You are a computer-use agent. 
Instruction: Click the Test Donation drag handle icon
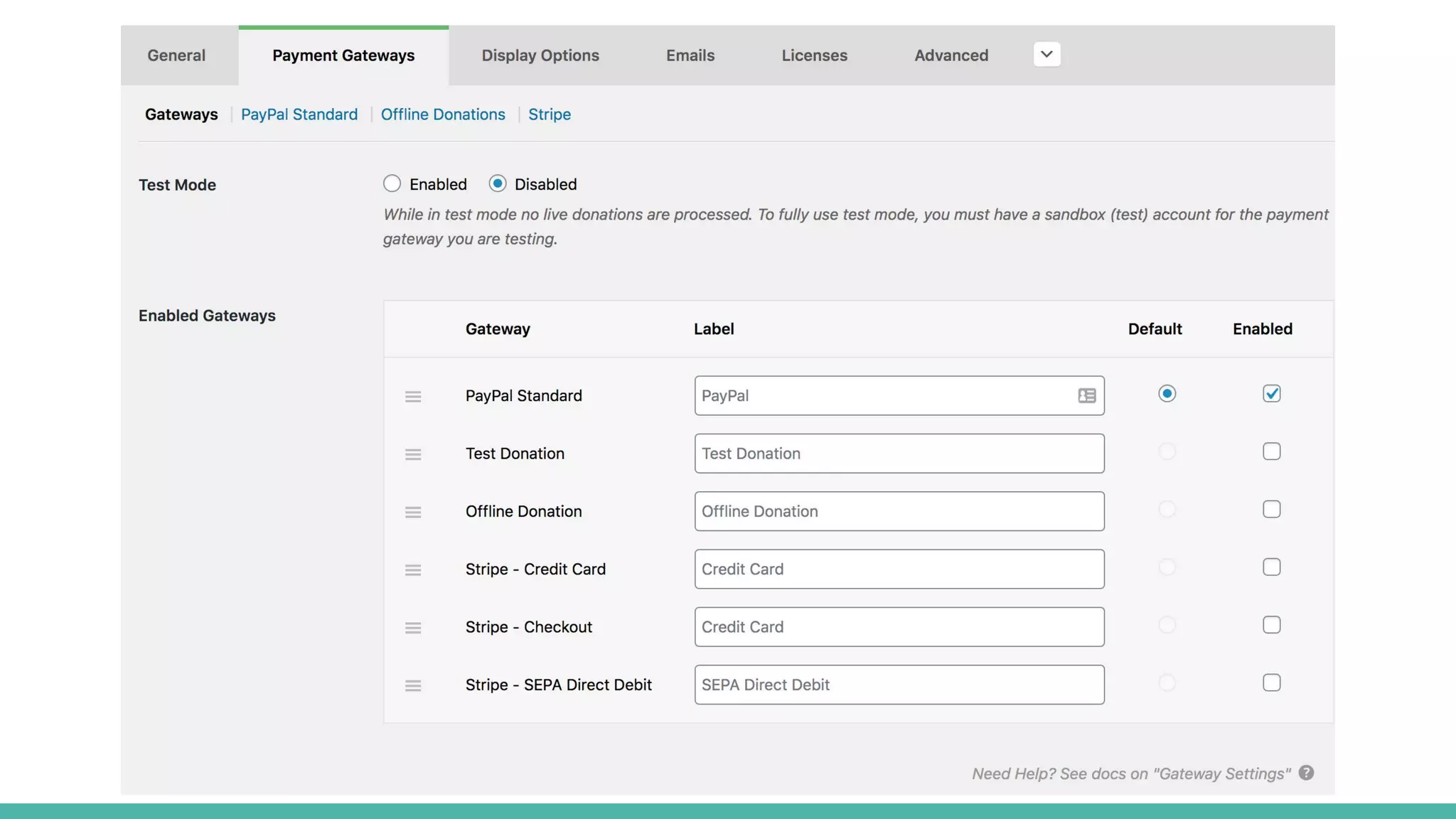[x=413, y=454]
